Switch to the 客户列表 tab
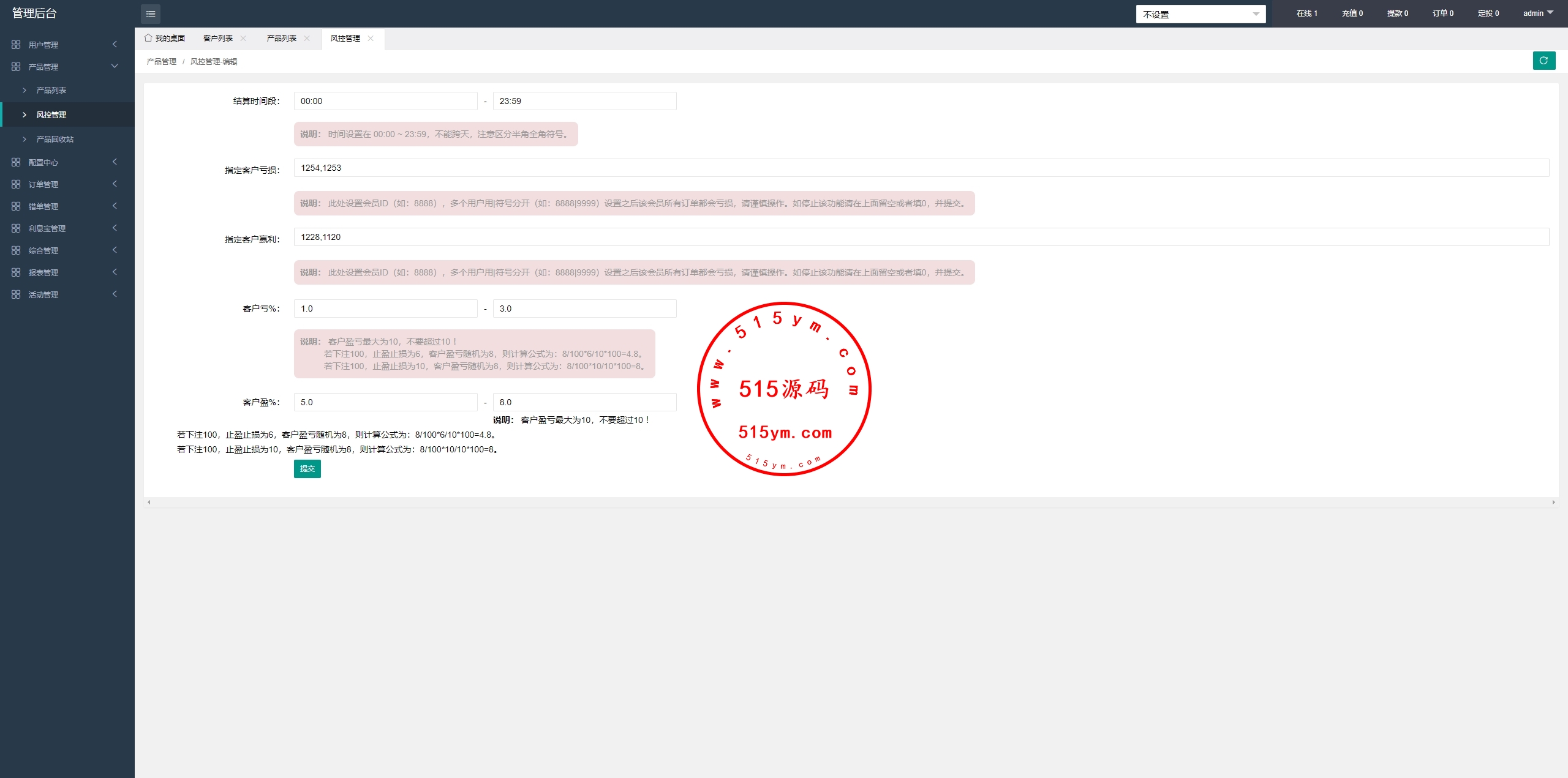Image resolution: width=1568 pixels, height=778 pixels. 218,38
